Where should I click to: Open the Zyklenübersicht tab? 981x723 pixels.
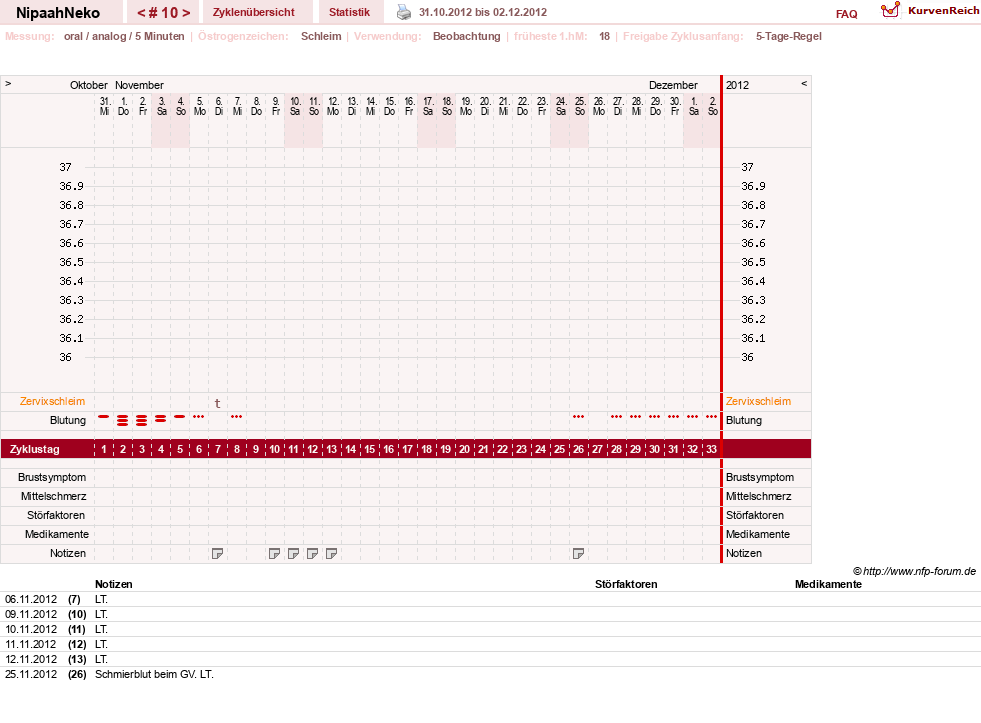coord(253,12)
